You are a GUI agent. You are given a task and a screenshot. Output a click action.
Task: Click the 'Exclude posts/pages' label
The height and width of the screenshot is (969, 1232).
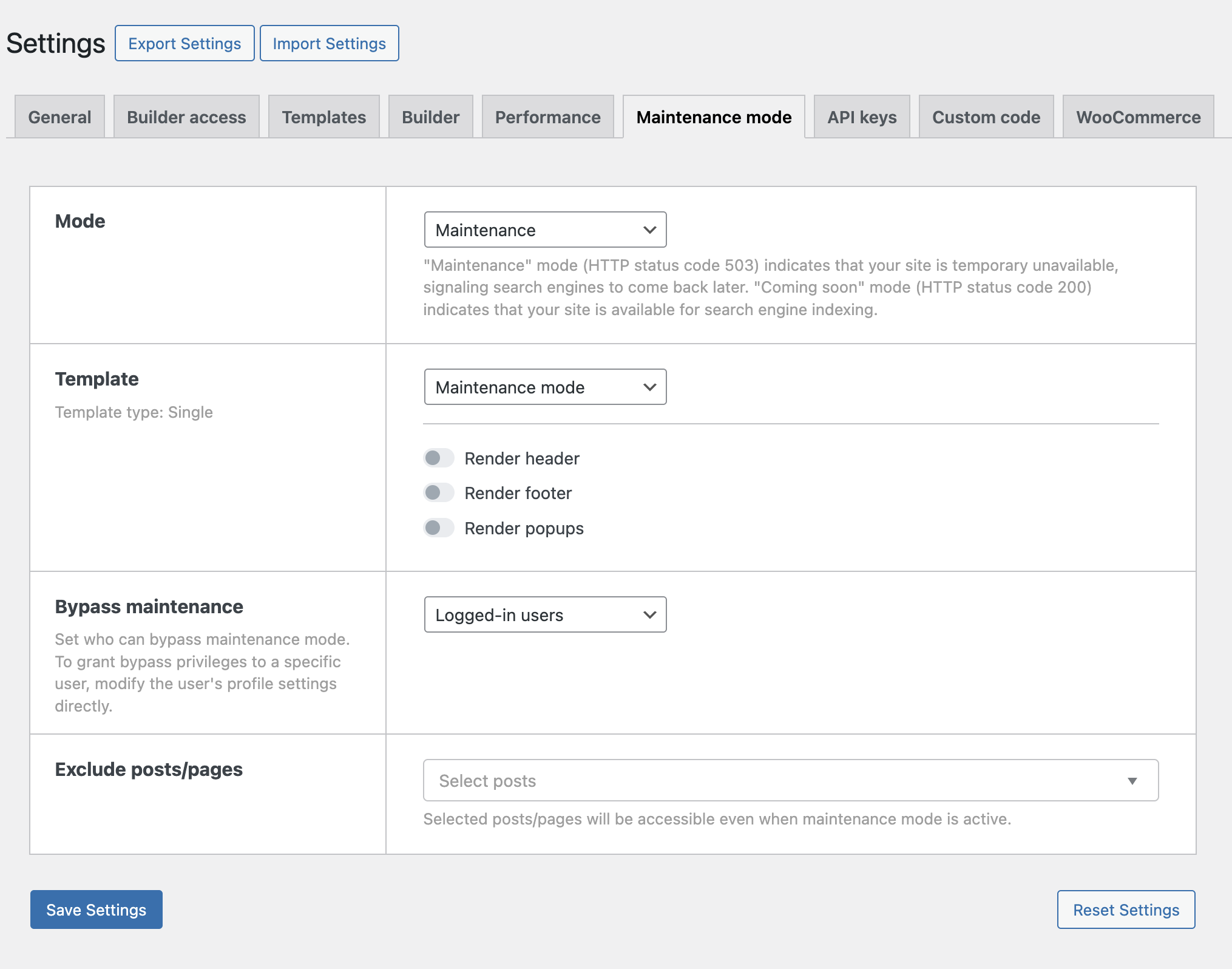(x=149, y=769)
